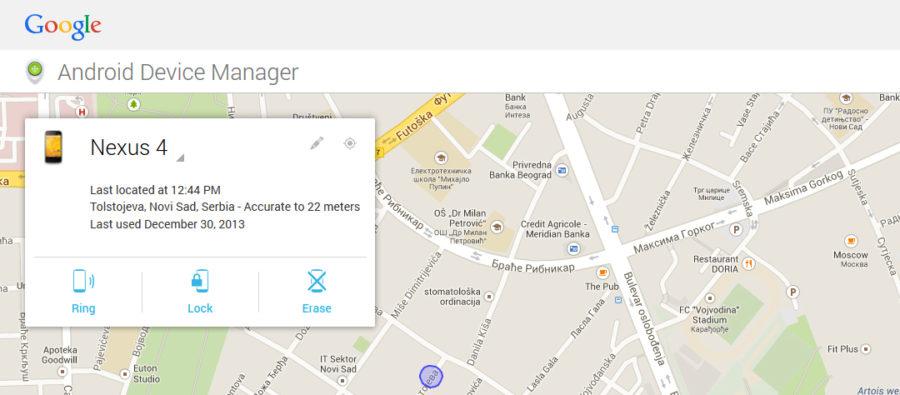Click the Android Device Manager title
The image size is (900, 395).
click(178, 72)
